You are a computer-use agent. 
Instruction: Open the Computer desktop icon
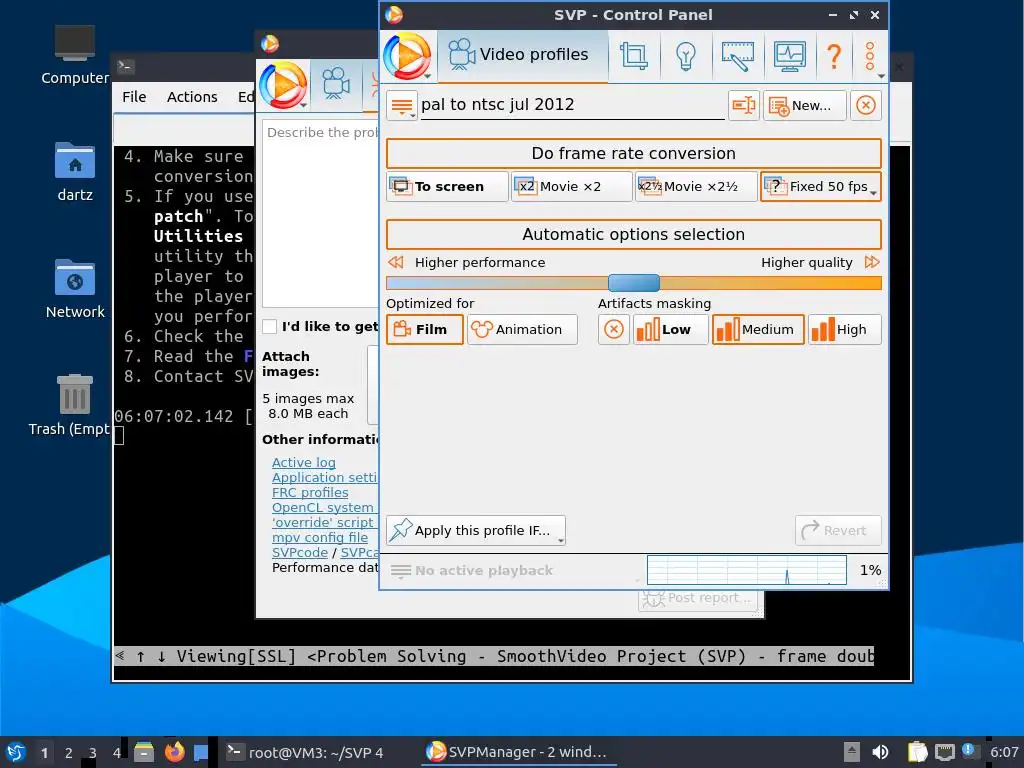74,55
